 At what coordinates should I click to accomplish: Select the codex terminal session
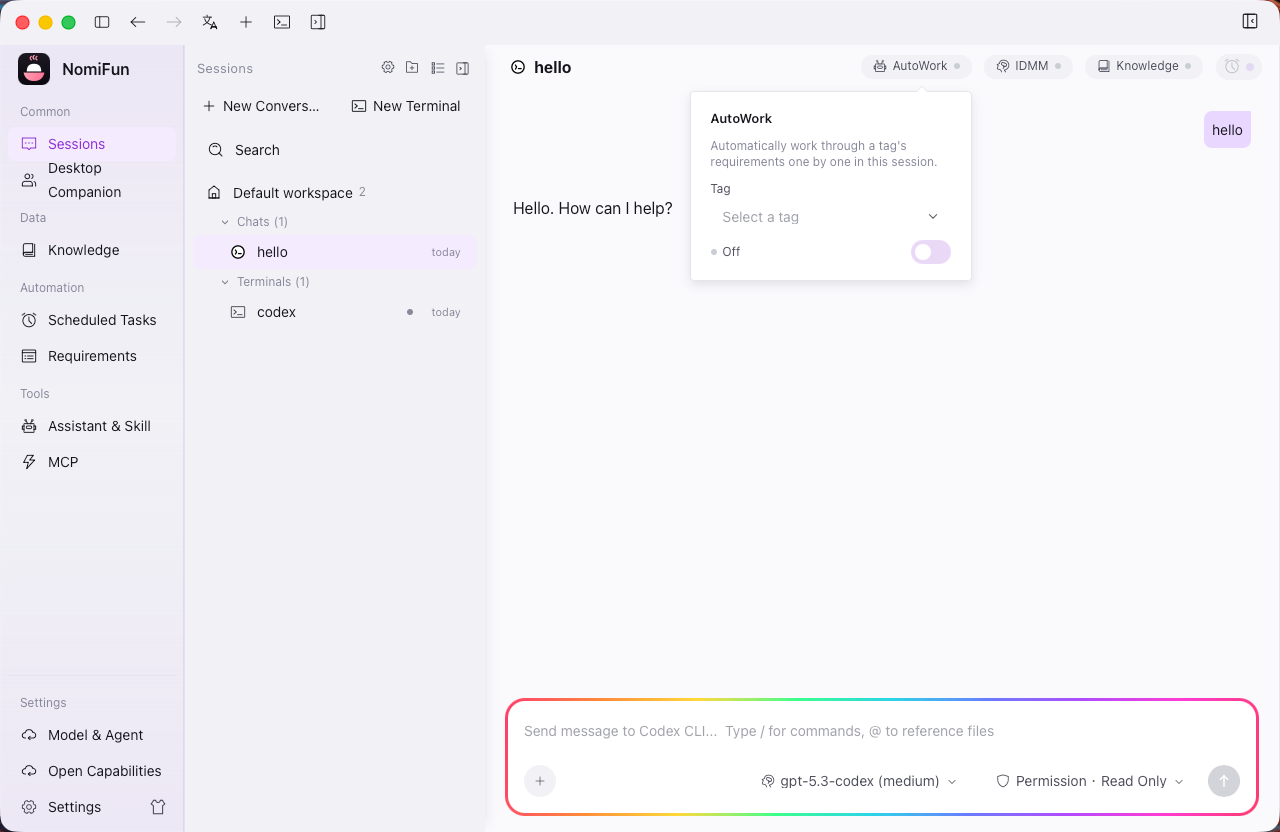(x=335, y=312)
